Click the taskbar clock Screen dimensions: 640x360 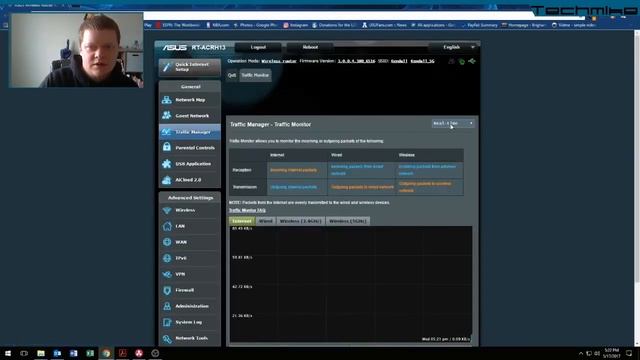612,353
